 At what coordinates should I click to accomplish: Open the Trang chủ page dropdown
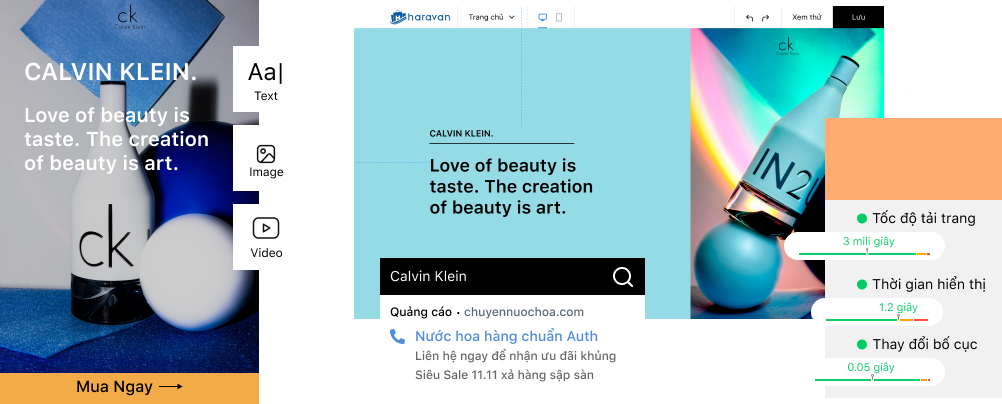(x=491, y=17)
